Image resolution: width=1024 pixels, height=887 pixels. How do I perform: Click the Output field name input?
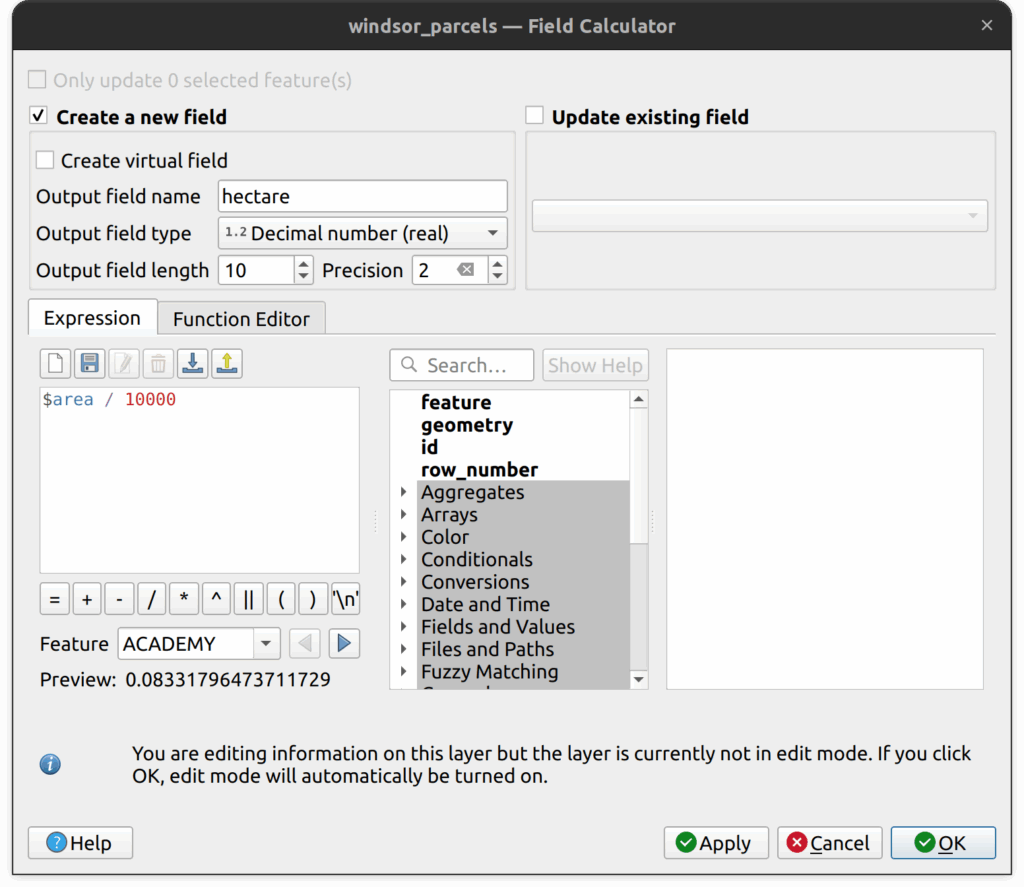click(362, 196)
